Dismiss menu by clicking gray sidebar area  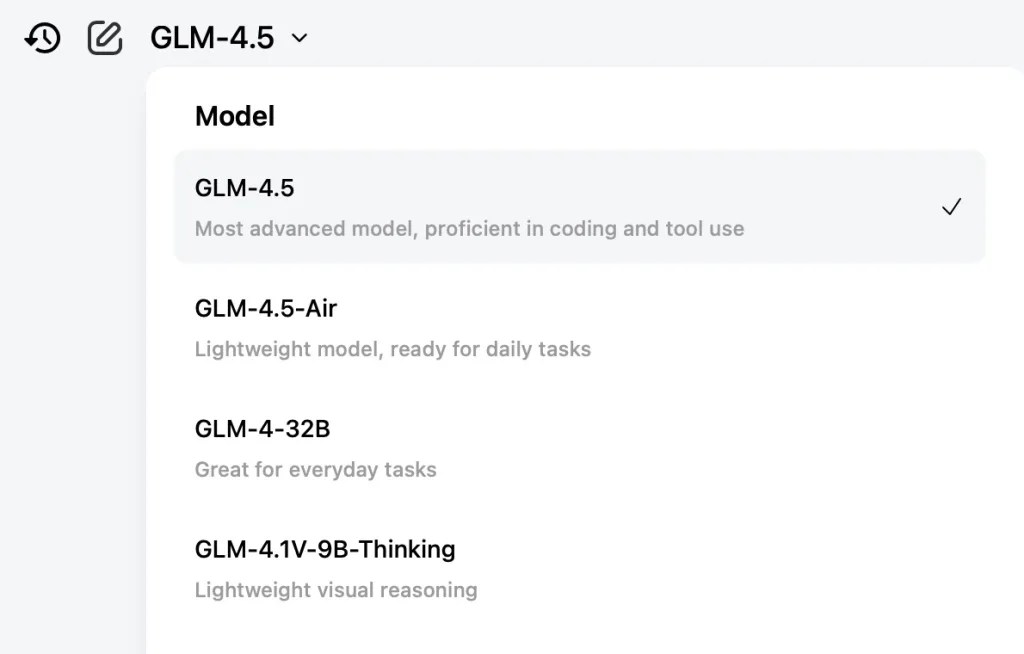click(72, 359)
